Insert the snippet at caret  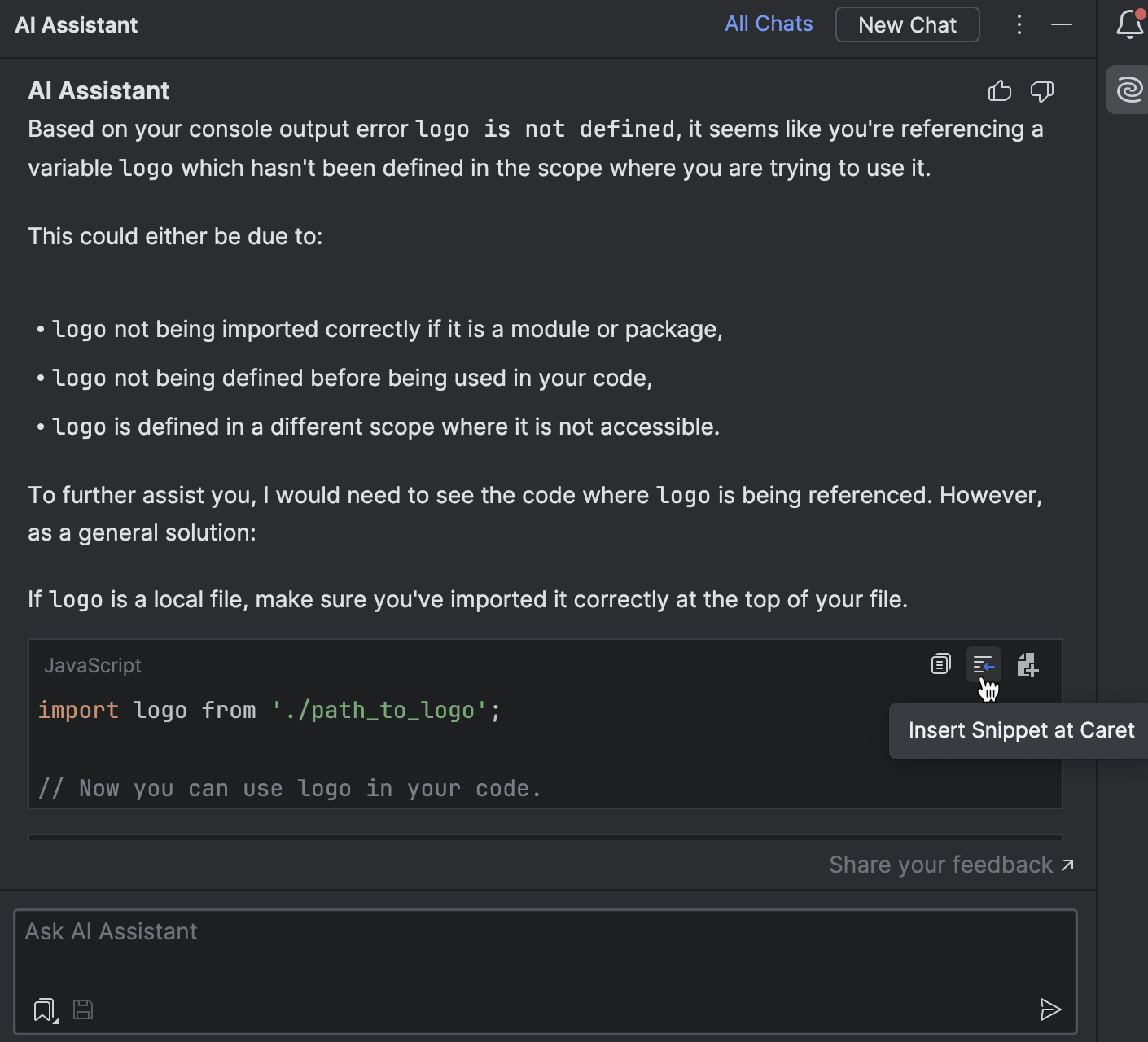[x=983, y=664]
